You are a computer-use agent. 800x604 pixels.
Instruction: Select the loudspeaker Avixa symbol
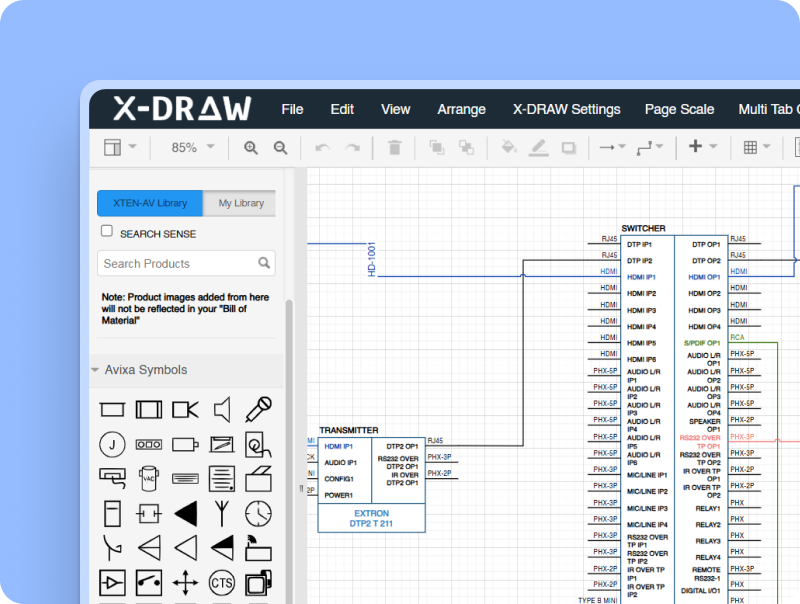[222, 409]
